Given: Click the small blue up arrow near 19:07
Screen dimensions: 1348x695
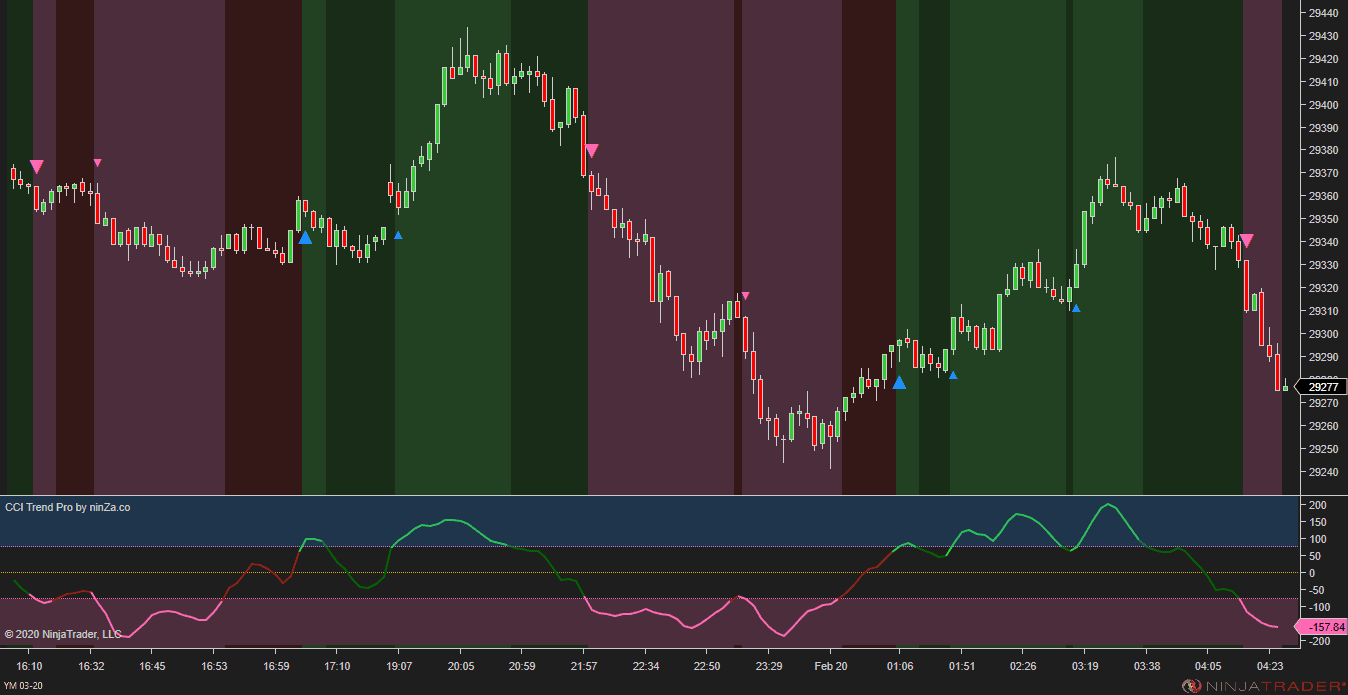Looking at the screenshot, I should pos(398,235).
